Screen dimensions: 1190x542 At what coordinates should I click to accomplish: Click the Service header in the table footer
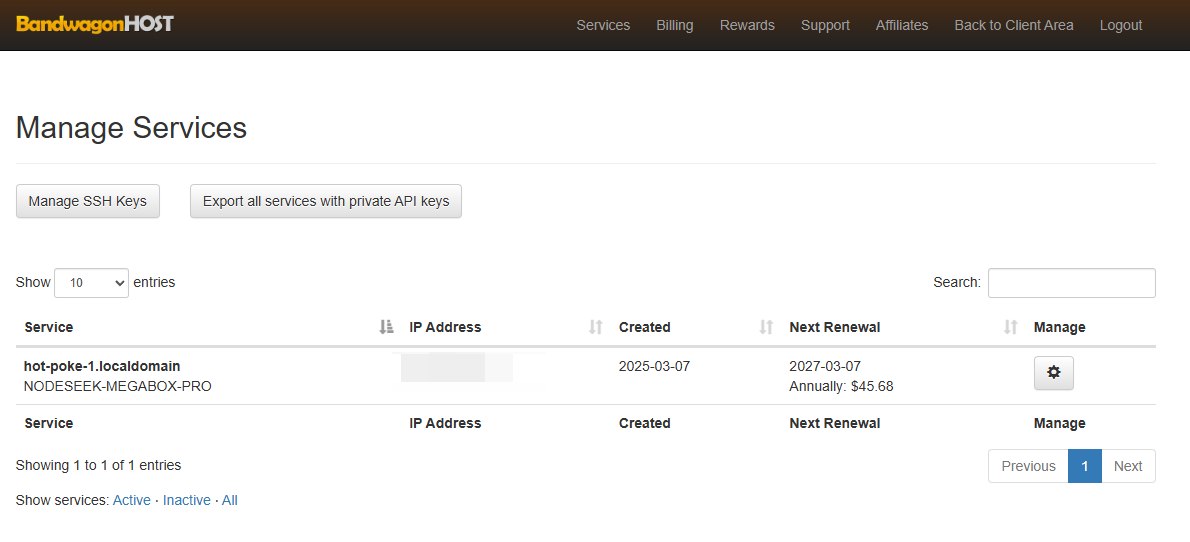pos(49,423)
